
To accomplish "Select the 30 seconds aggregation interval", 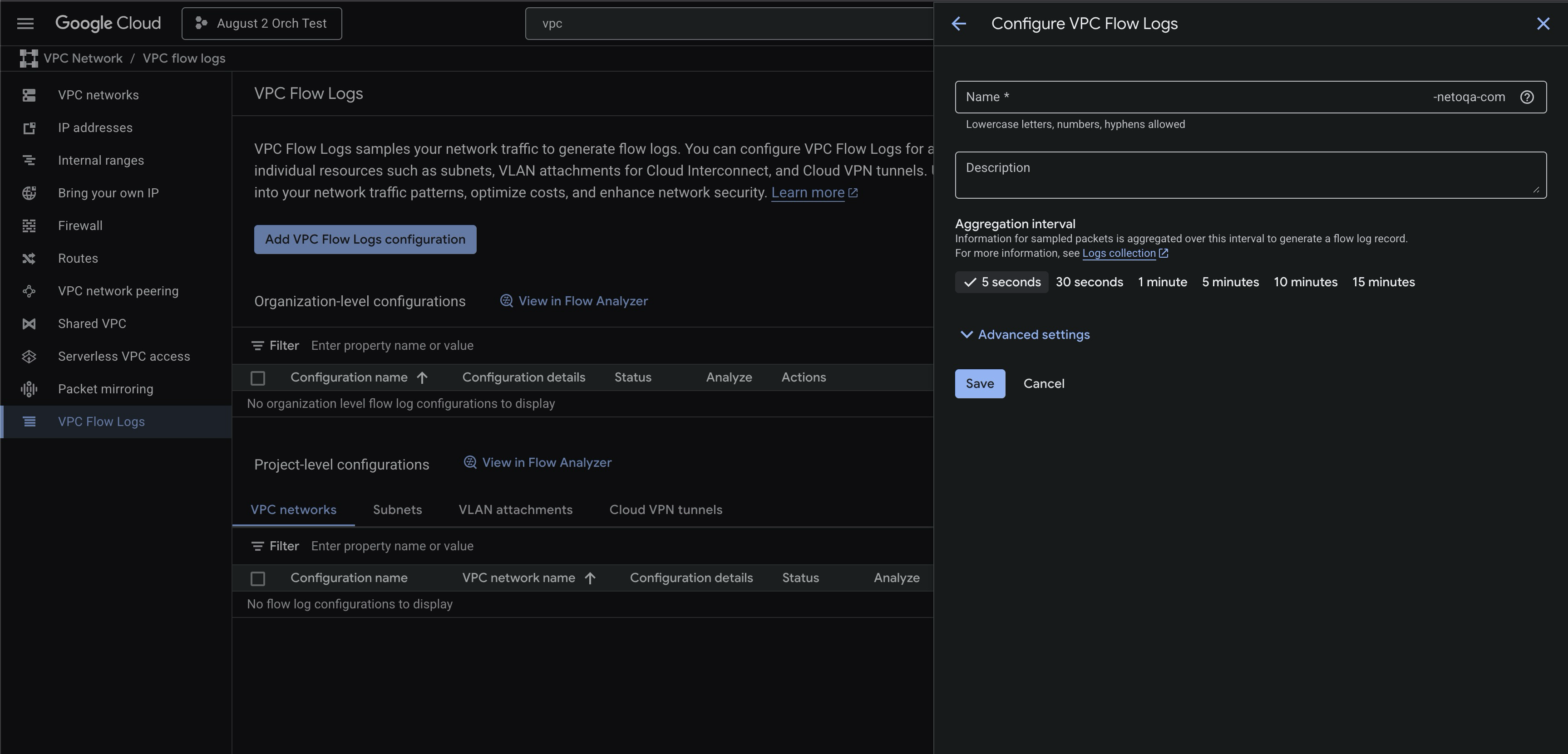I will coord(1089,282).
